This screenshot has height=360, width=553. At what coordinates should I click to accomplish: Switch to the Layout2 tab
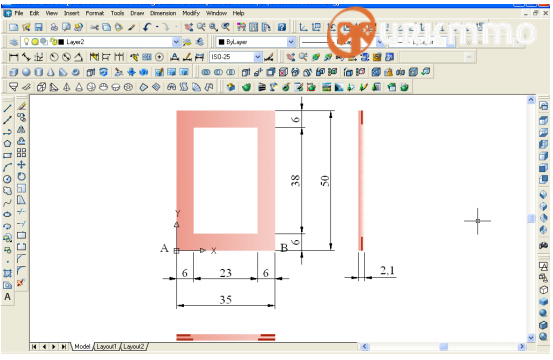pyautogui.click(x=133, y=347)
